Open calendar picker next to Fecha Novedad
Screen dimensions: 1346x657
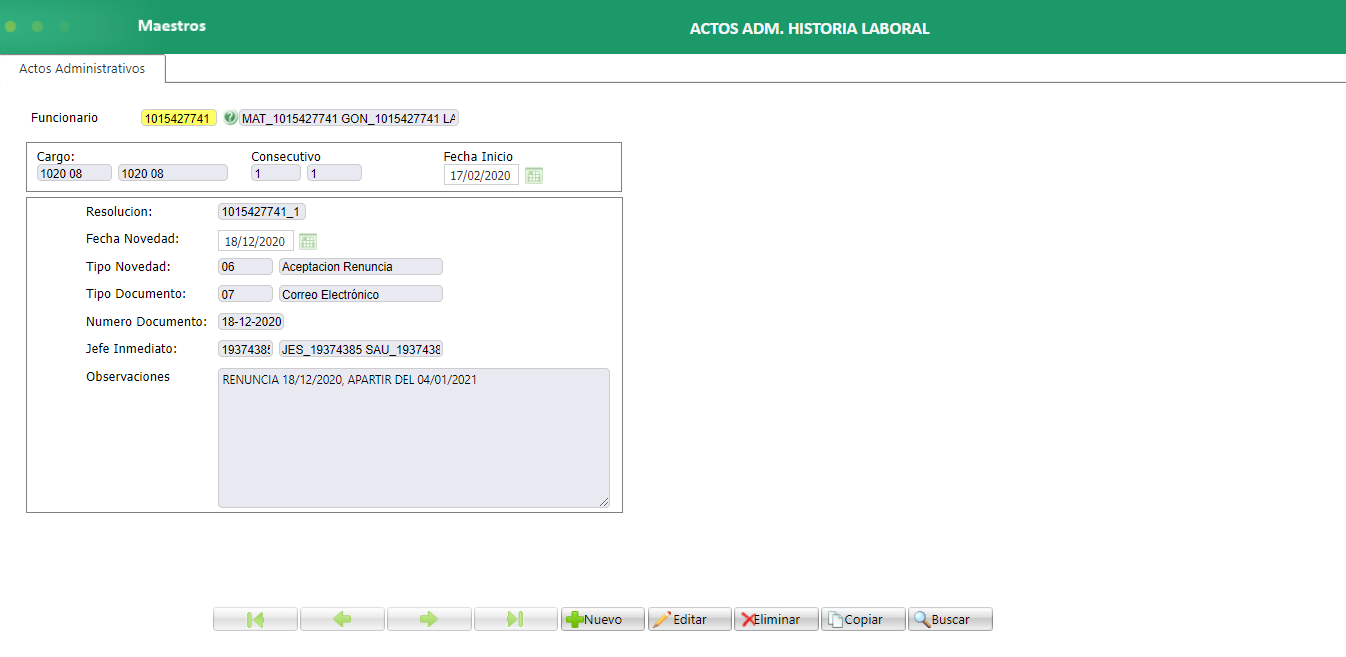pos(308,241)
